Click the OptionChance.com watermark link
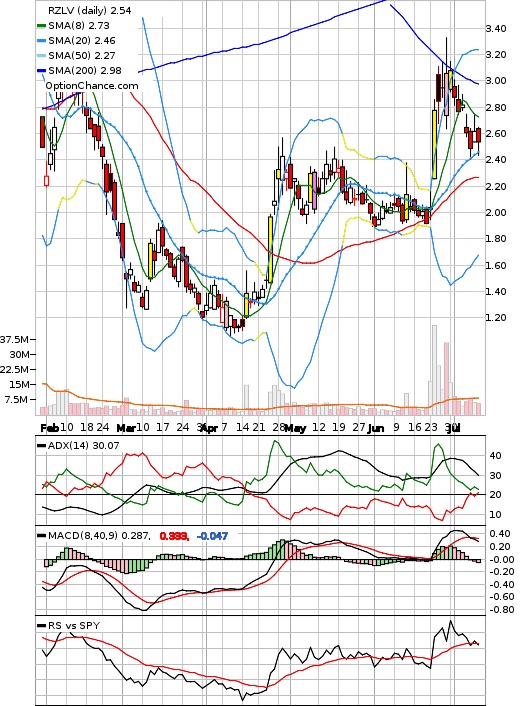The height and width of the screenshot is (706, 526). (92, 86)
